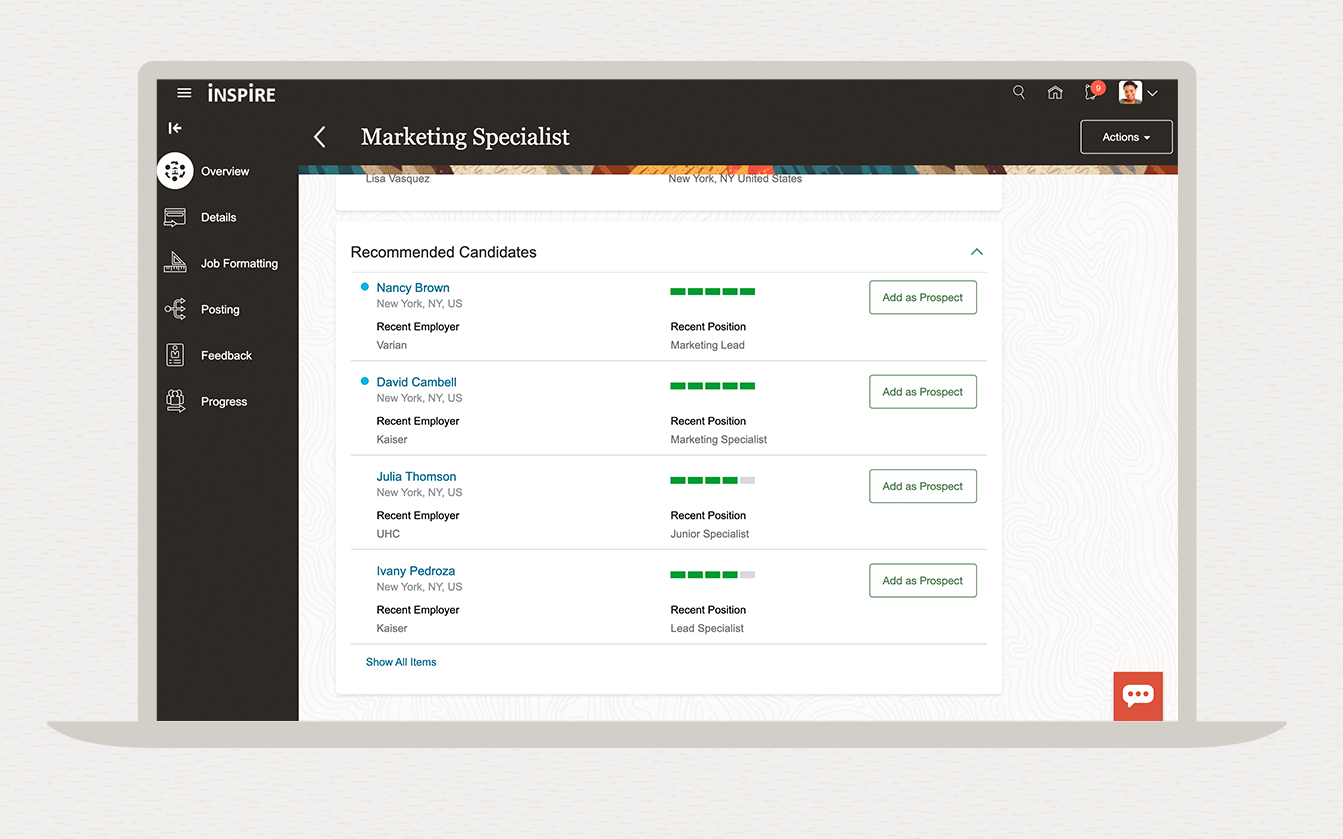Open the search tool
This screenshot has height=839, width=1343.
[1018, 91]
